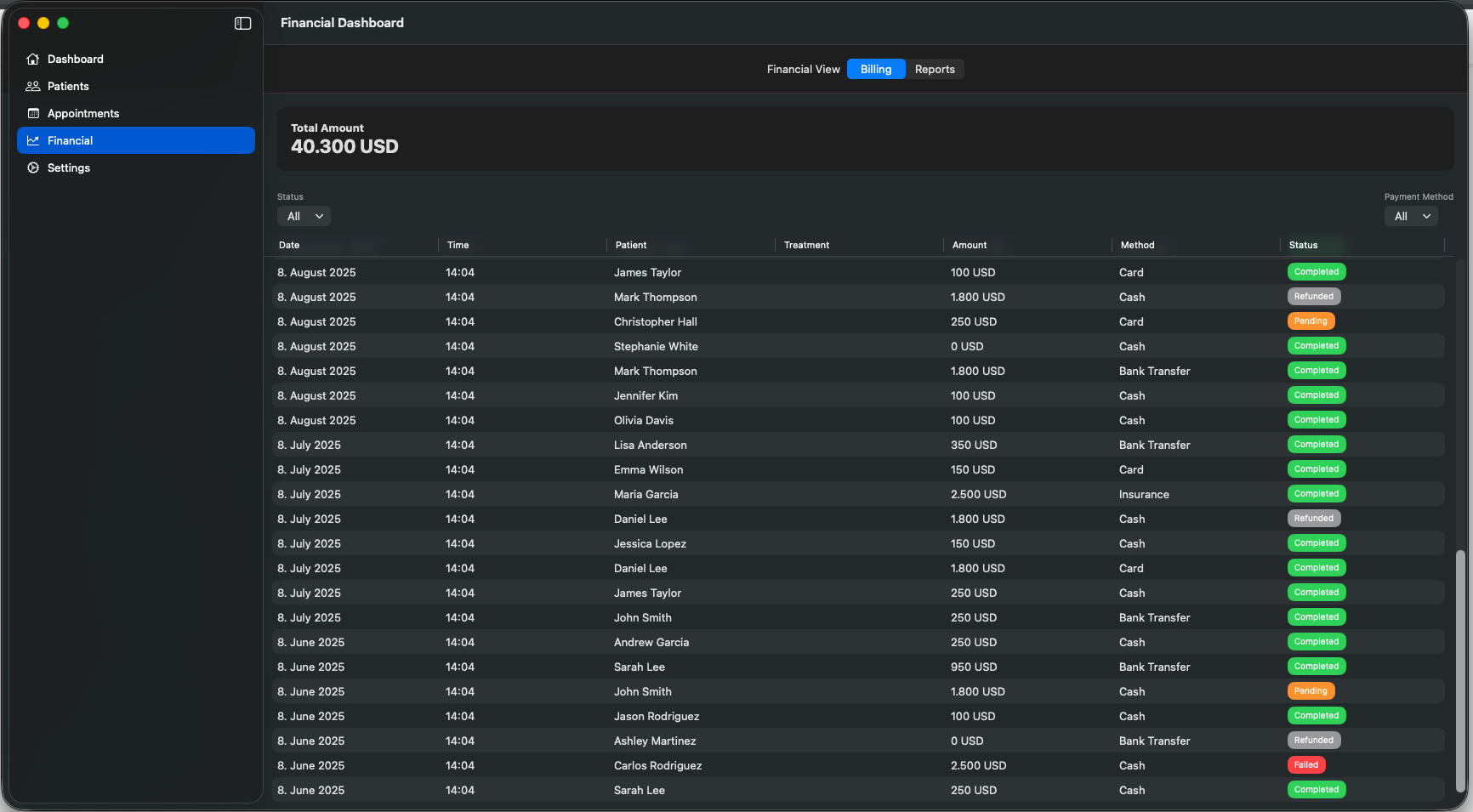Open Settings via the gear icon

click(x=33, y=168)
